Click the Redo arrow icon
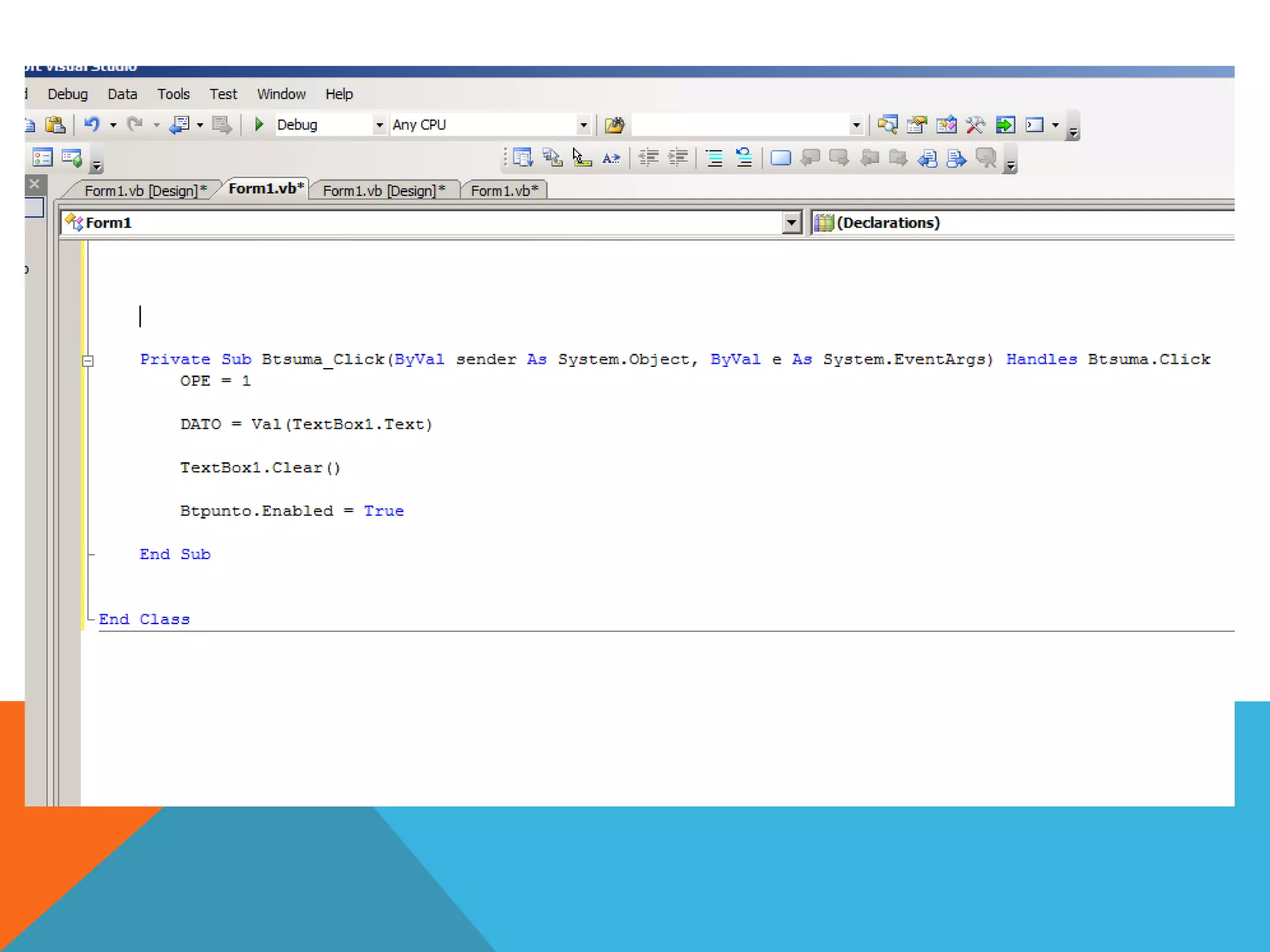 point(135,125)
